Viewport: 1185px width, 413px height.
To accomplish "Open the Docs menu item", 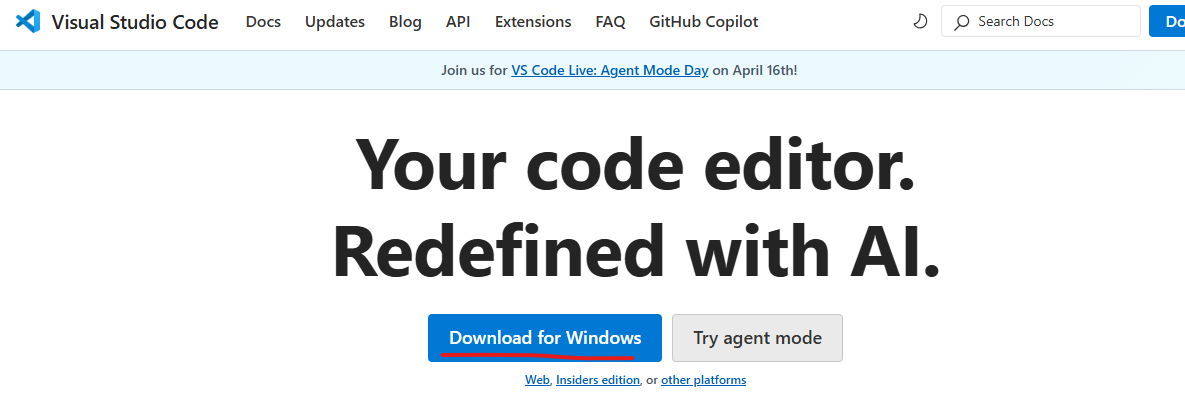I will coord(263,22).
